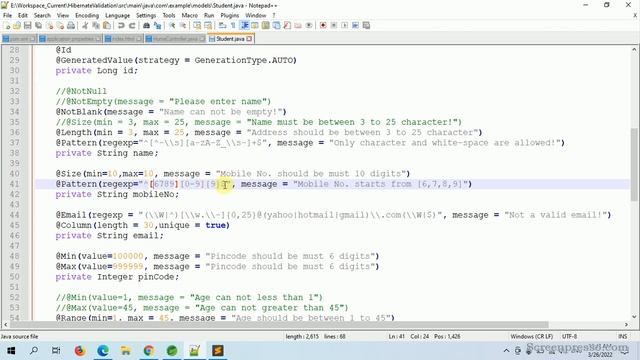Viewport: 640px width, 360px height.
Task: Save the current file using toolbar icon
Action: 28,25
